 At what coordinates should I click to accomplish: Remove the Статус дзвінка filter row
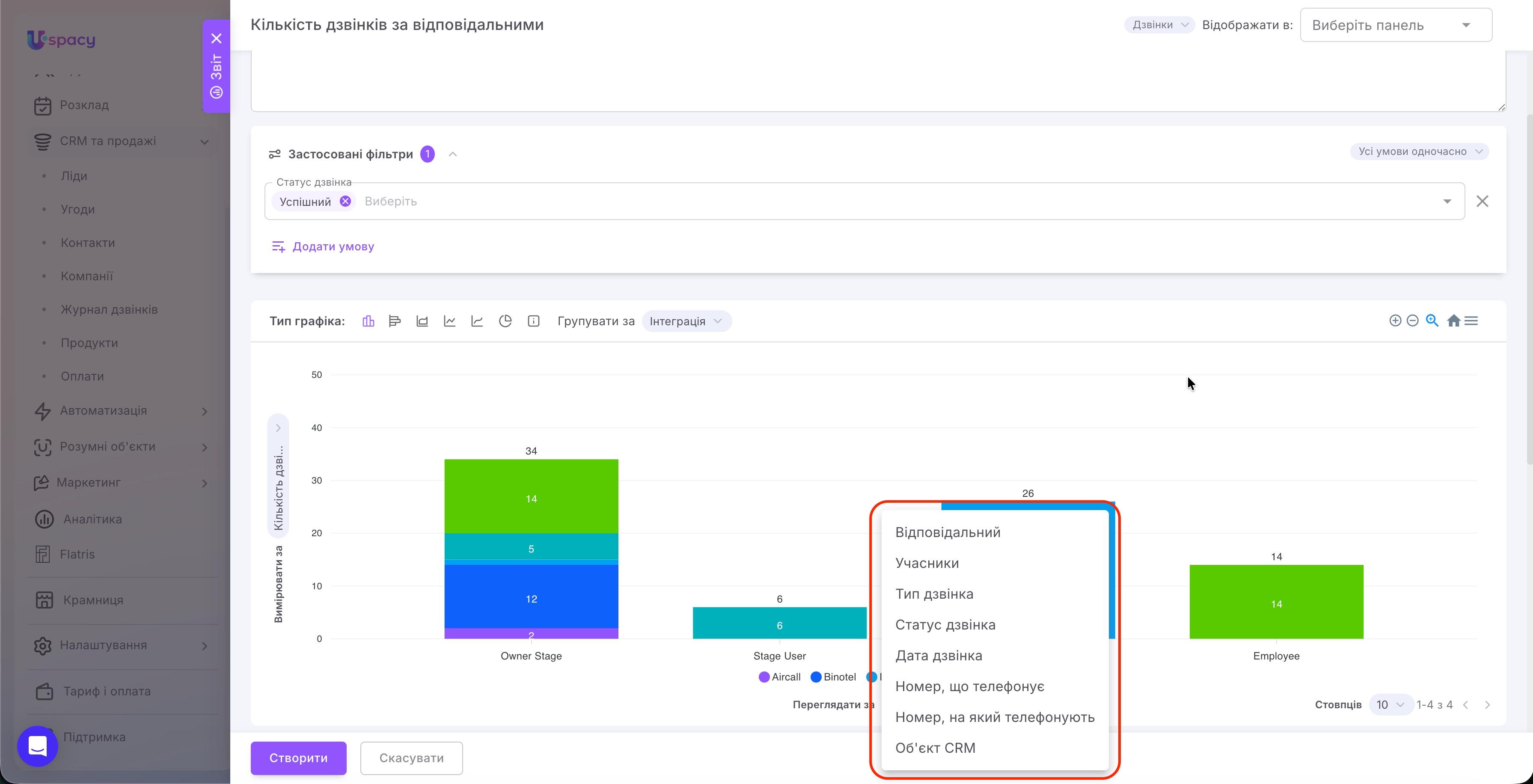(1482, 201)
